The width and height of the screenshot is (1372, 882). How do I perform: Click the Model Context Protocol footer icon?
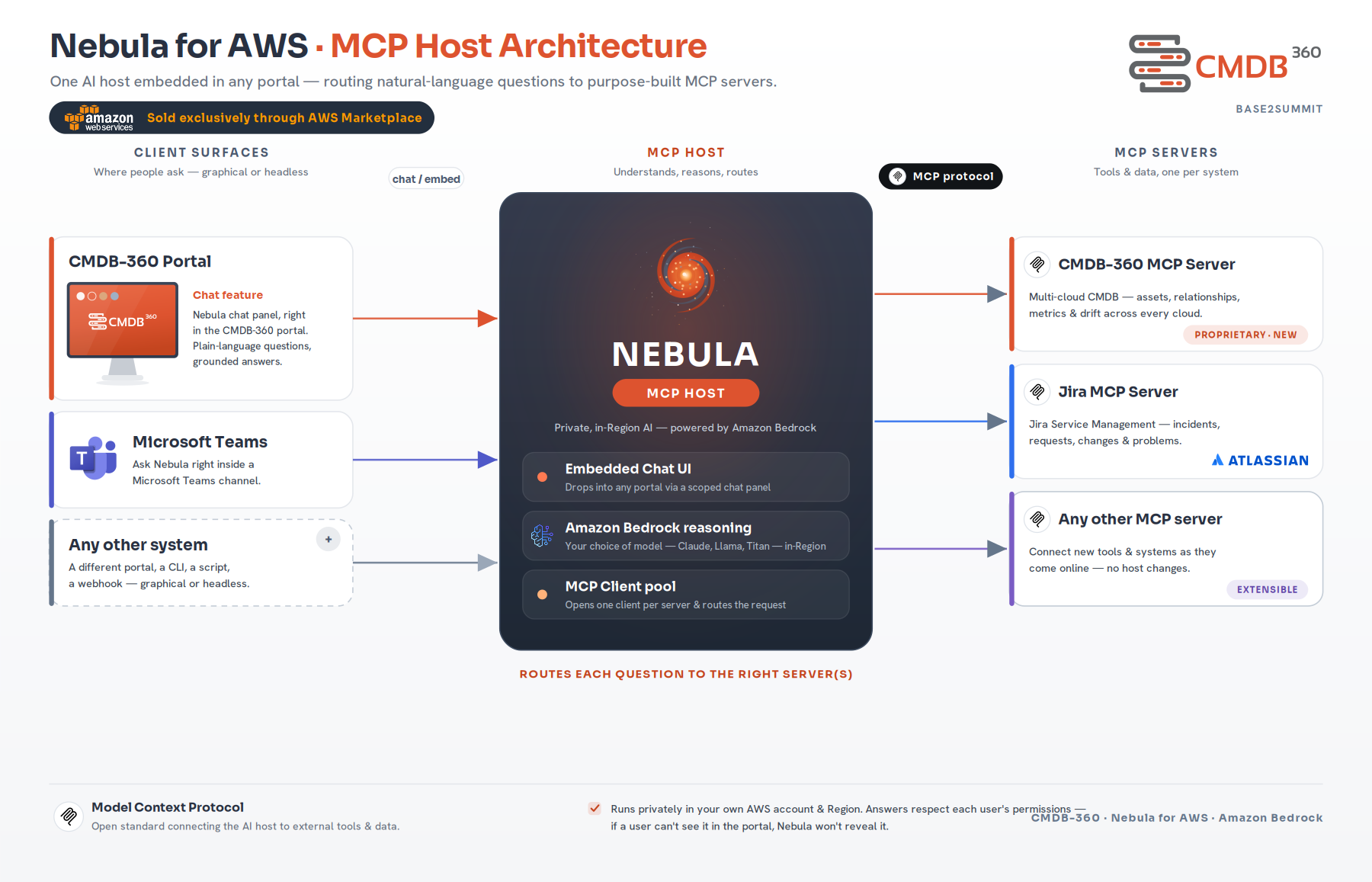click(69, 816)
